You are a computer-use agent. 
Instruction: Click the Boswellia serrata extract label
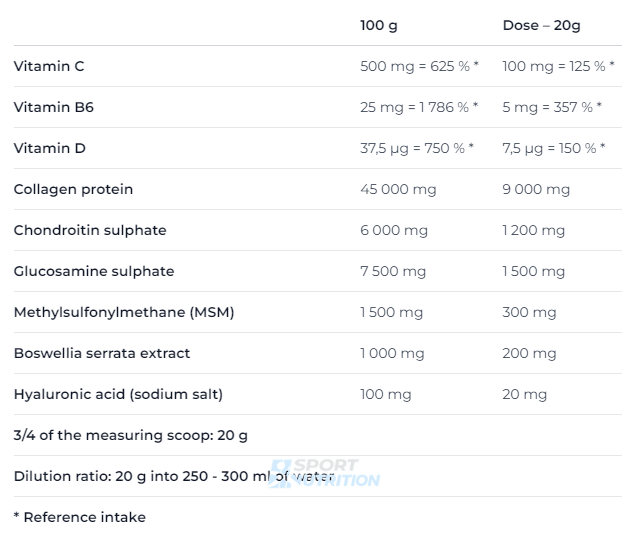102,353
